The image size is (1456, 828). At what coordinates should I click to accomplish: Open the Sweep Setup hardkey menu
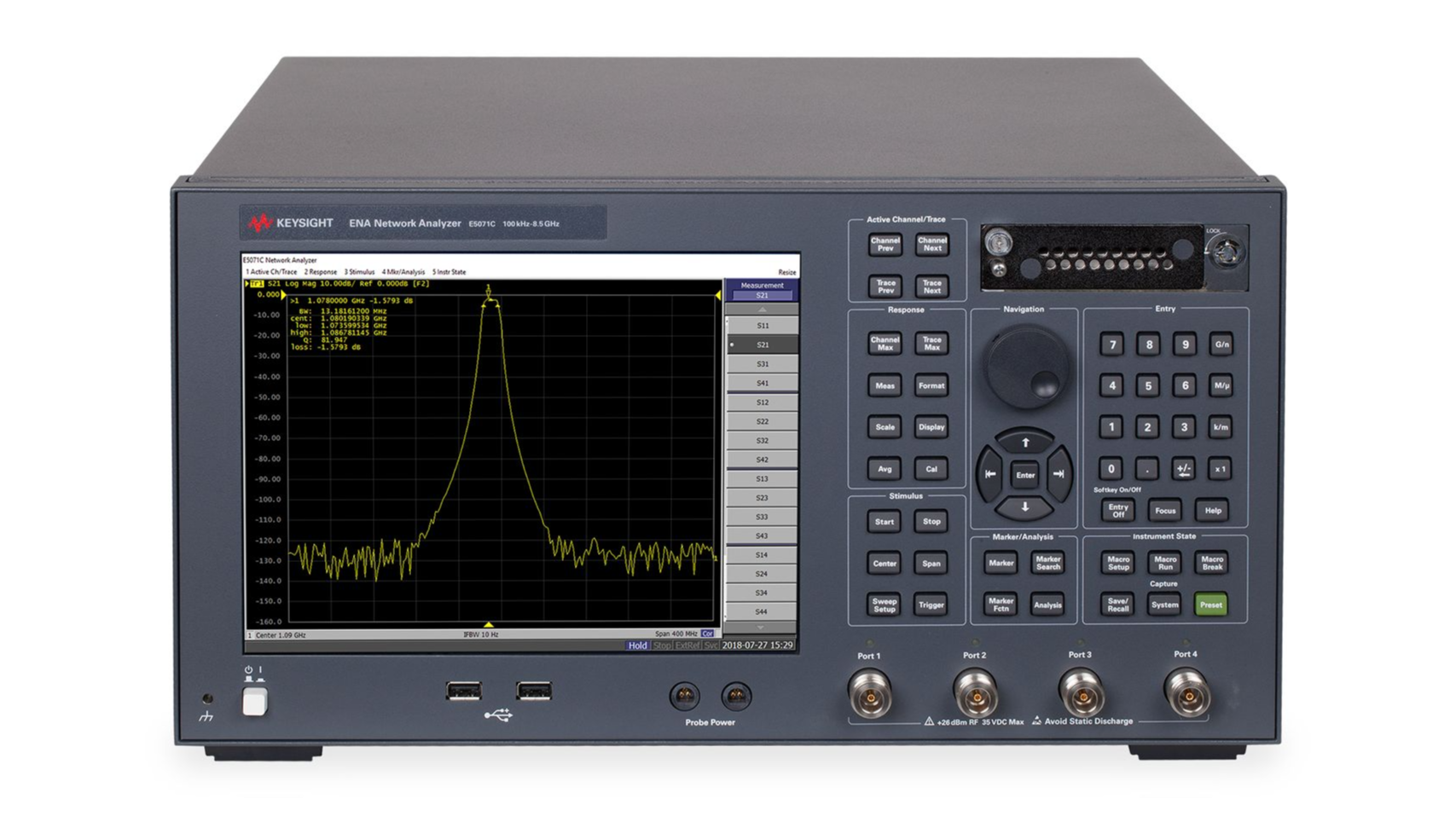884,605
